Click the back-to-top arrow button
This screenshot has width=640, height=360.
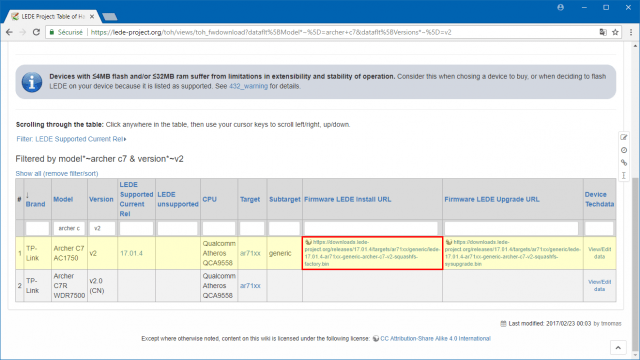618,348
